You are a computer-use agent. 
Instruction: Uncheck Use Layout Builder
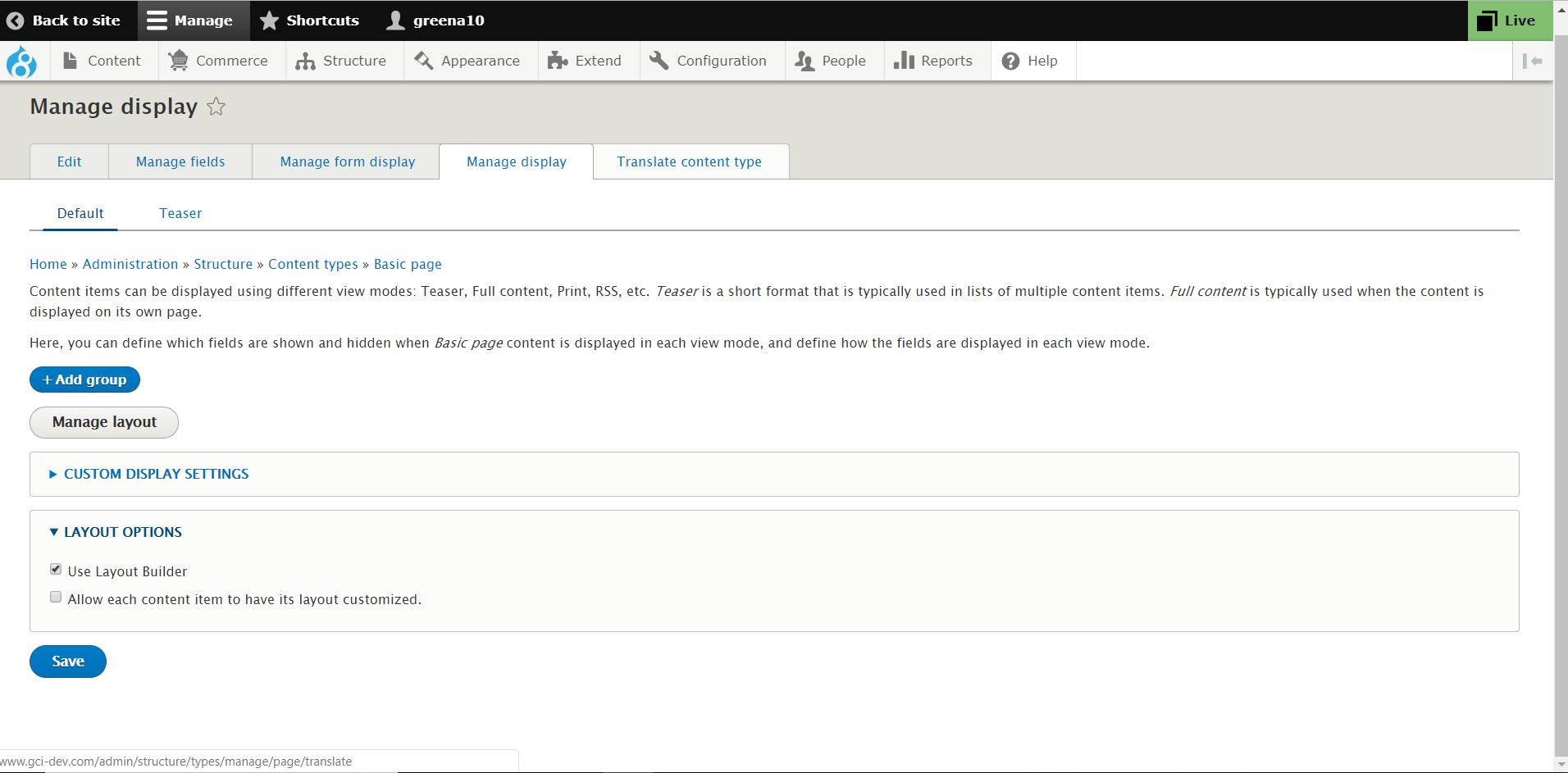[x=55, y=569]
